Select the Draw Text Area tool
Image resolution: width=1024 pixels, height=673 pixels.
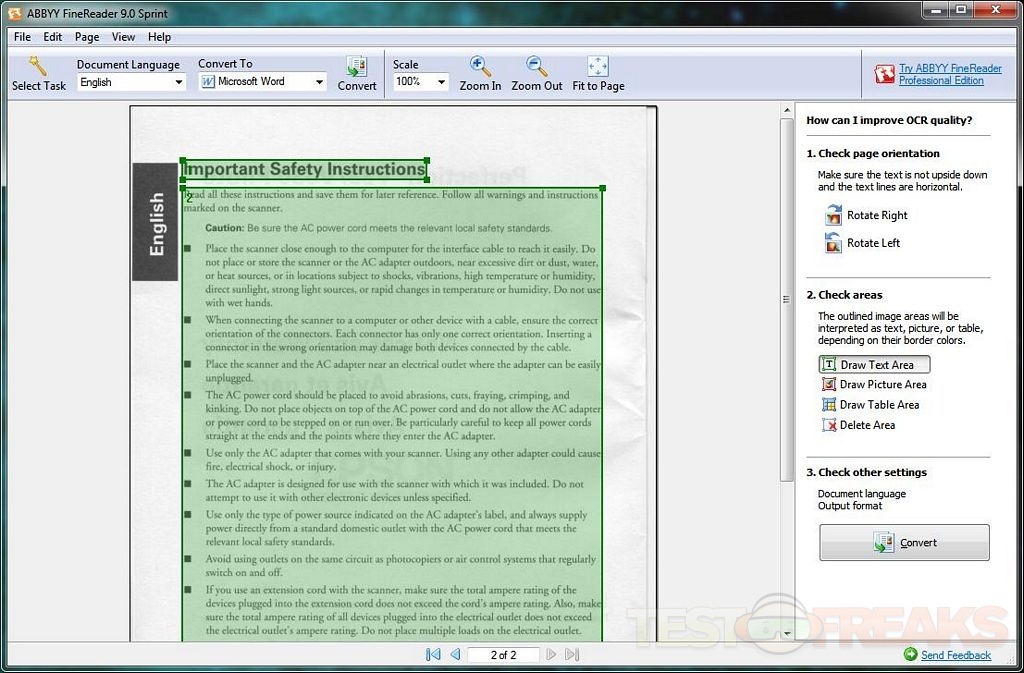point(874,364)
